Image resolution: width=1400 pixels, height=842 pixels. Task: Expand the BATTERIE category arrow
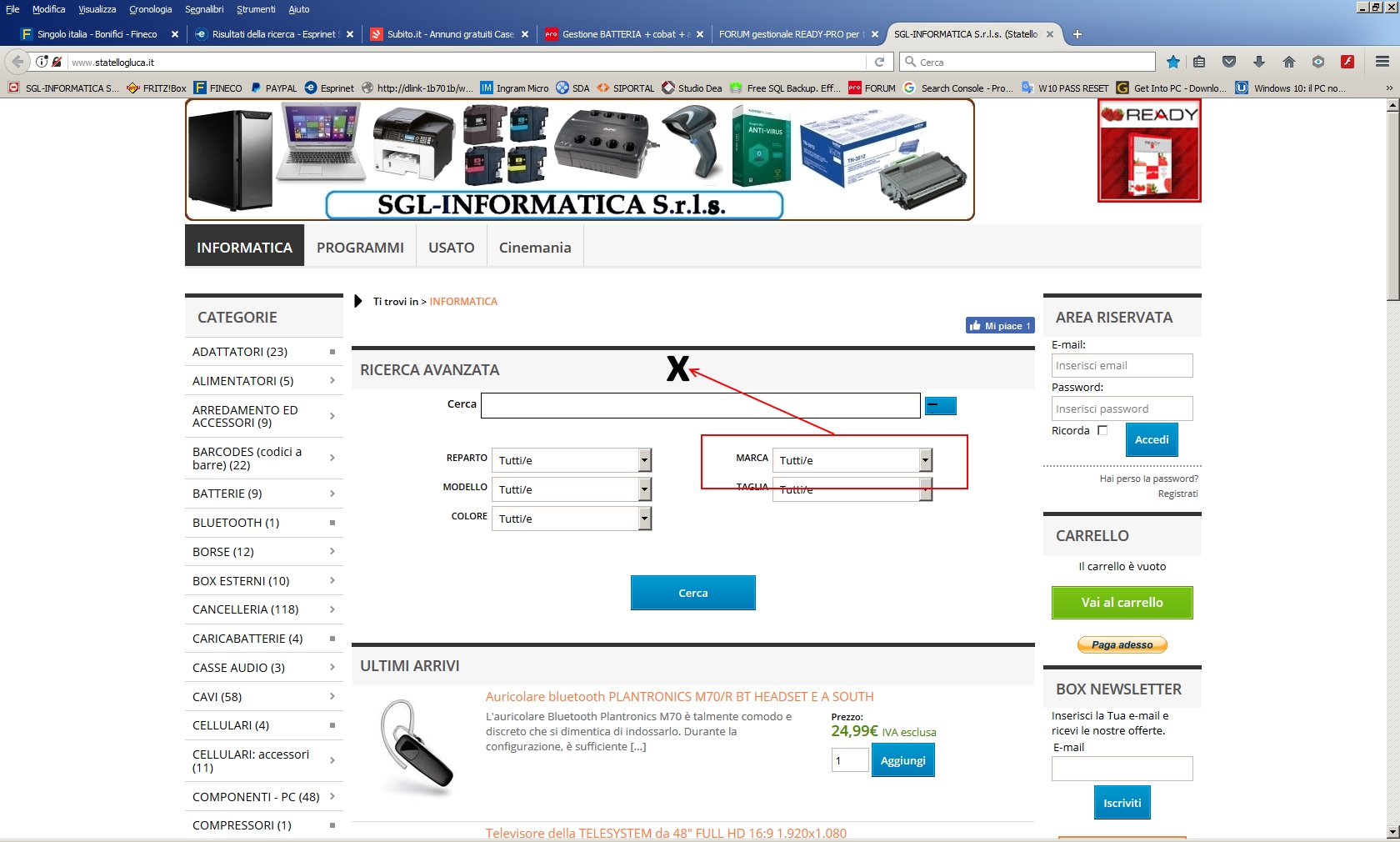pyautogui.click(x=332, y=494)
